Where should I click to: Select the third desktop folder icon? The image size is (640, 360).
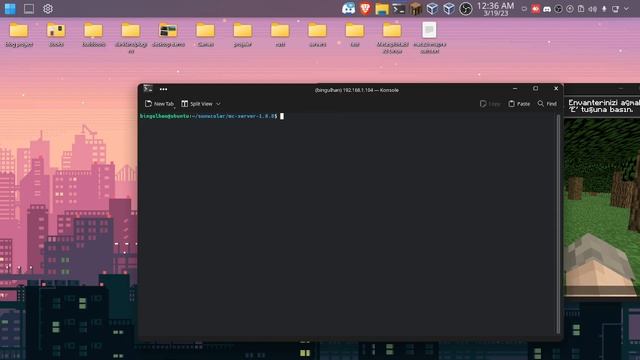93,35
